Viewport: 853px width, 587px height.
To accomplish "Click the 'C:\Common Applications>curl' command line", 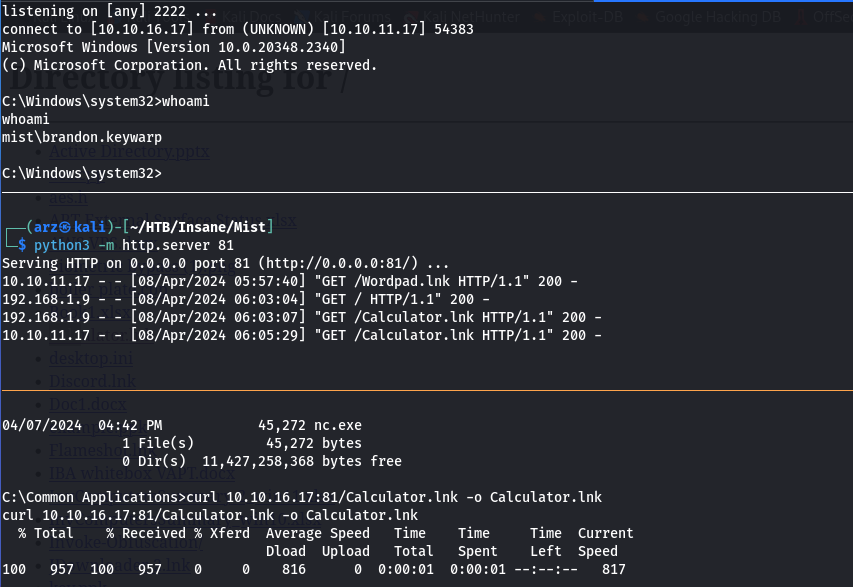I will click(x=302, y=497).
